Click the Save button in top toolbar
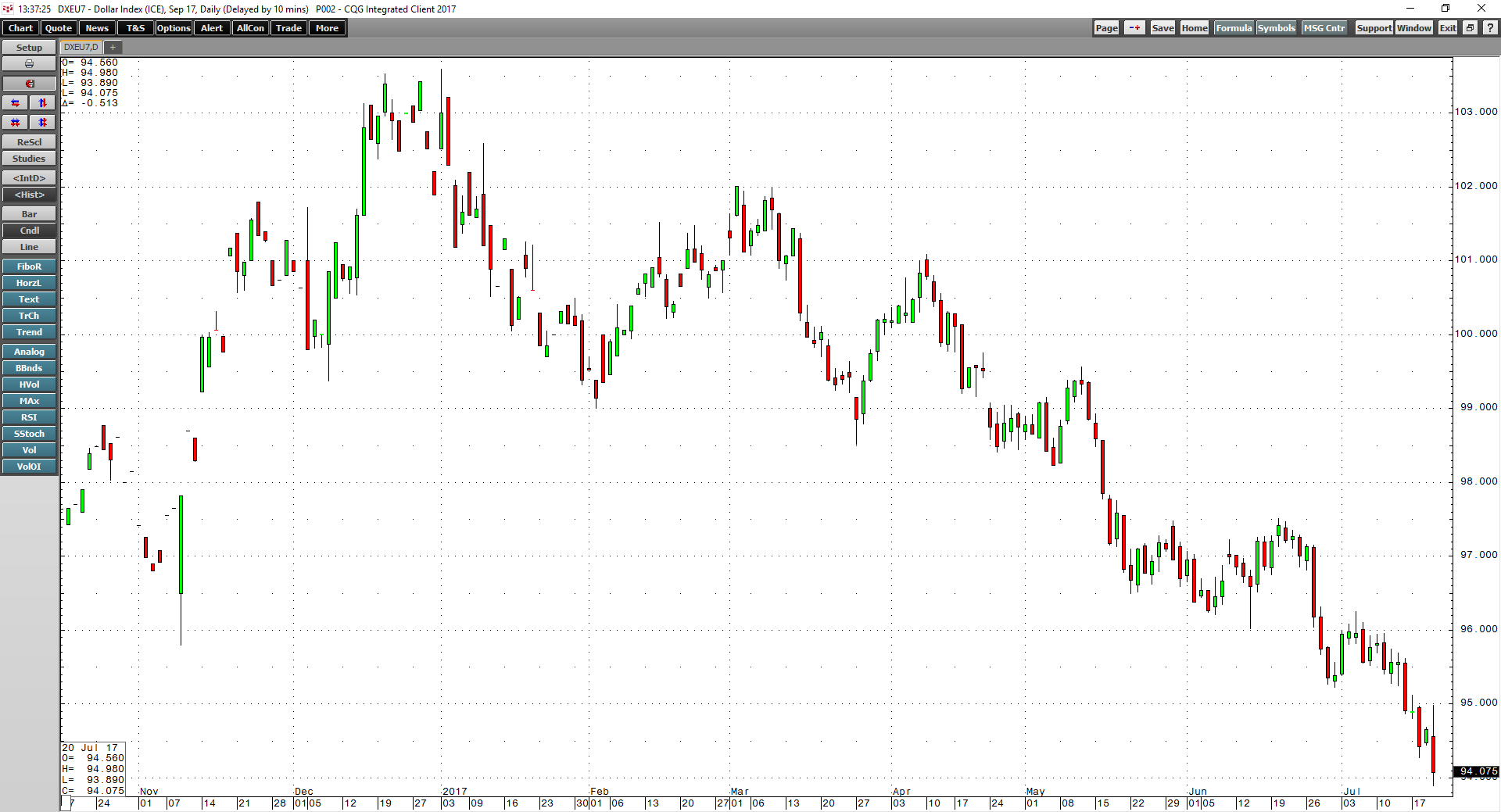 [1162, 28]
